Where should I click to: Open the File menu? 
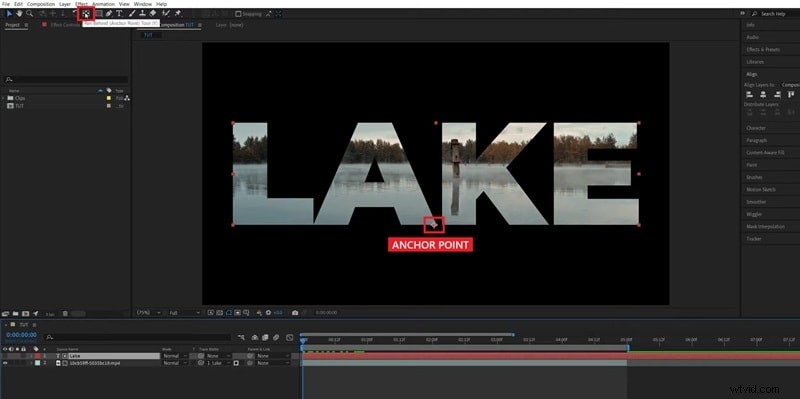(x=6, y=4)
